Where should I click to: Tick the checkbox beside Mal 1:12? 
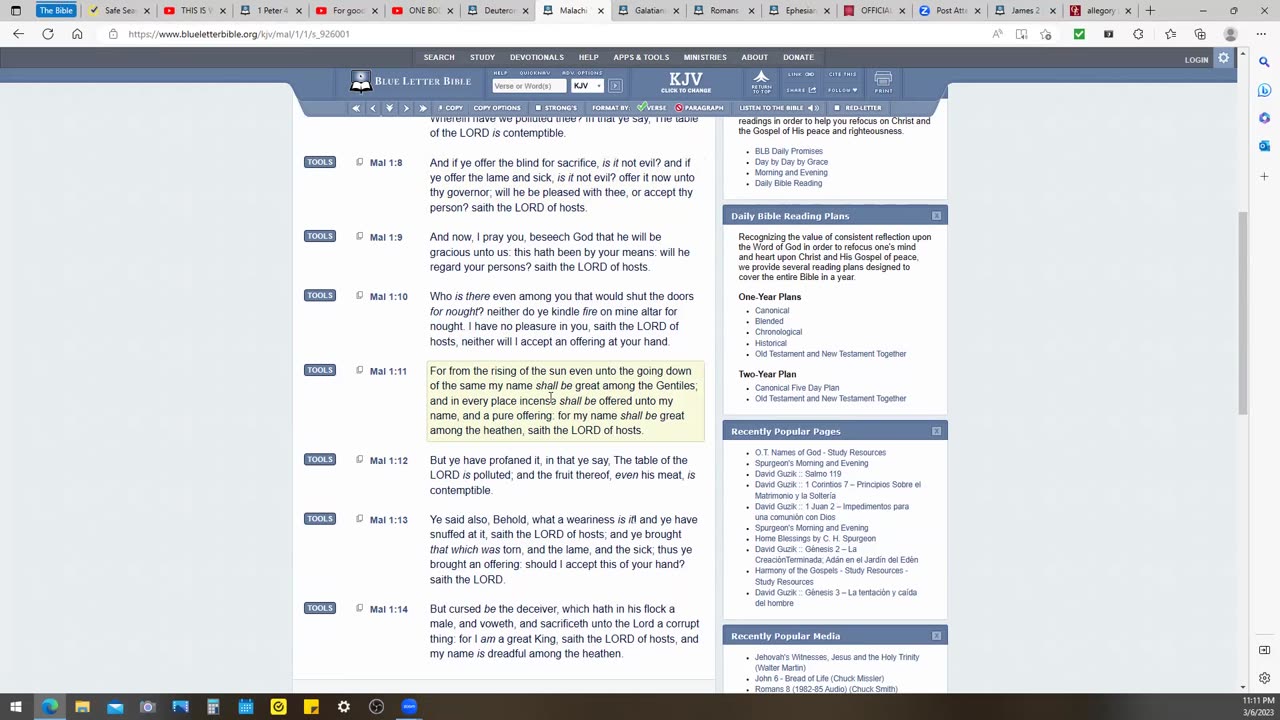[x=360, y=459]
